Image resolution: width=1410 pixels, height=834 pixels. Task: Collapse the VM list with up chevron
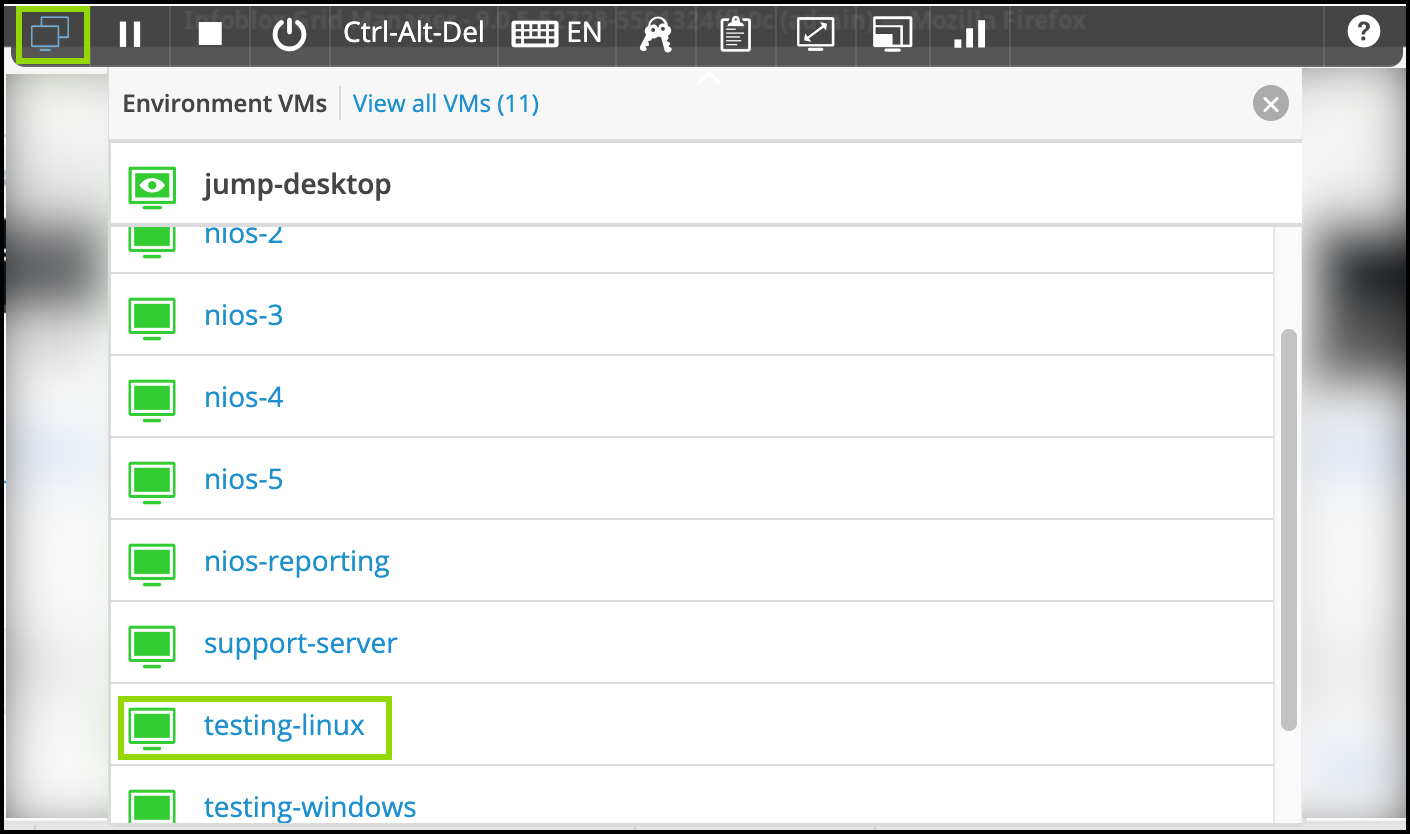click(x=708, y=78)
